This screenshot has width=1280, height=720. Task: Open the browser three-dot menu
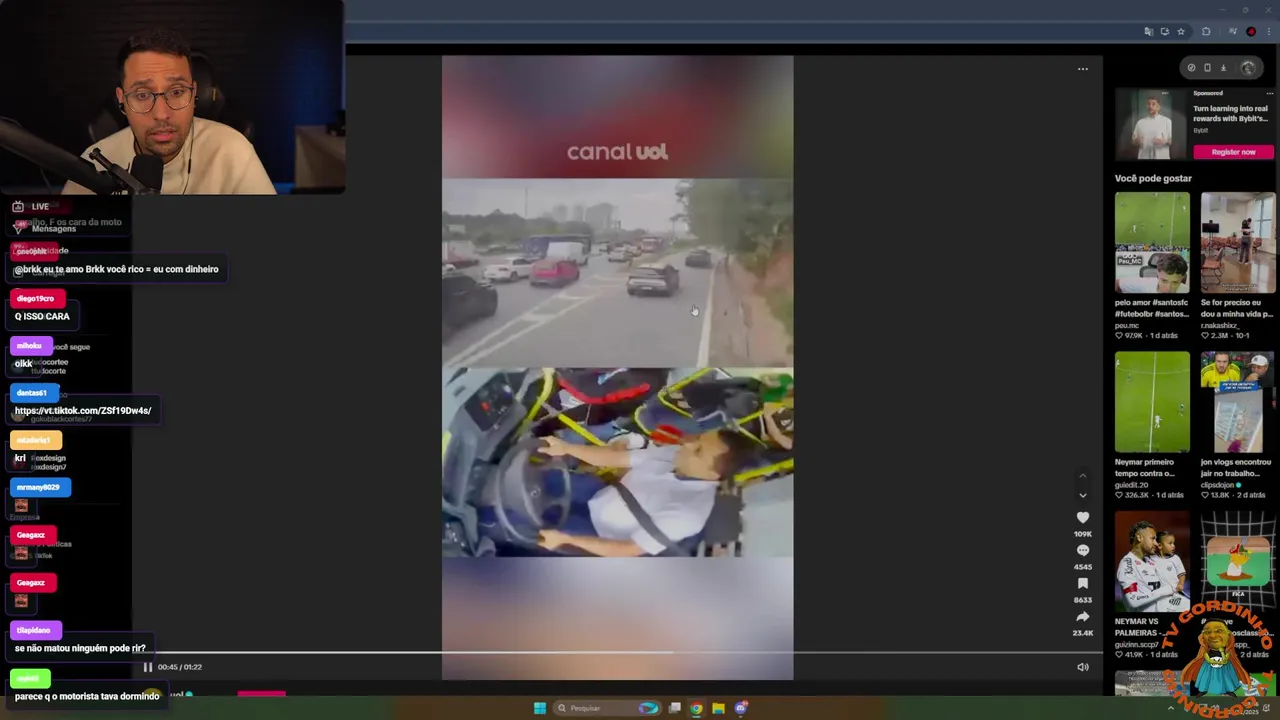click(x=1268, y=32)
